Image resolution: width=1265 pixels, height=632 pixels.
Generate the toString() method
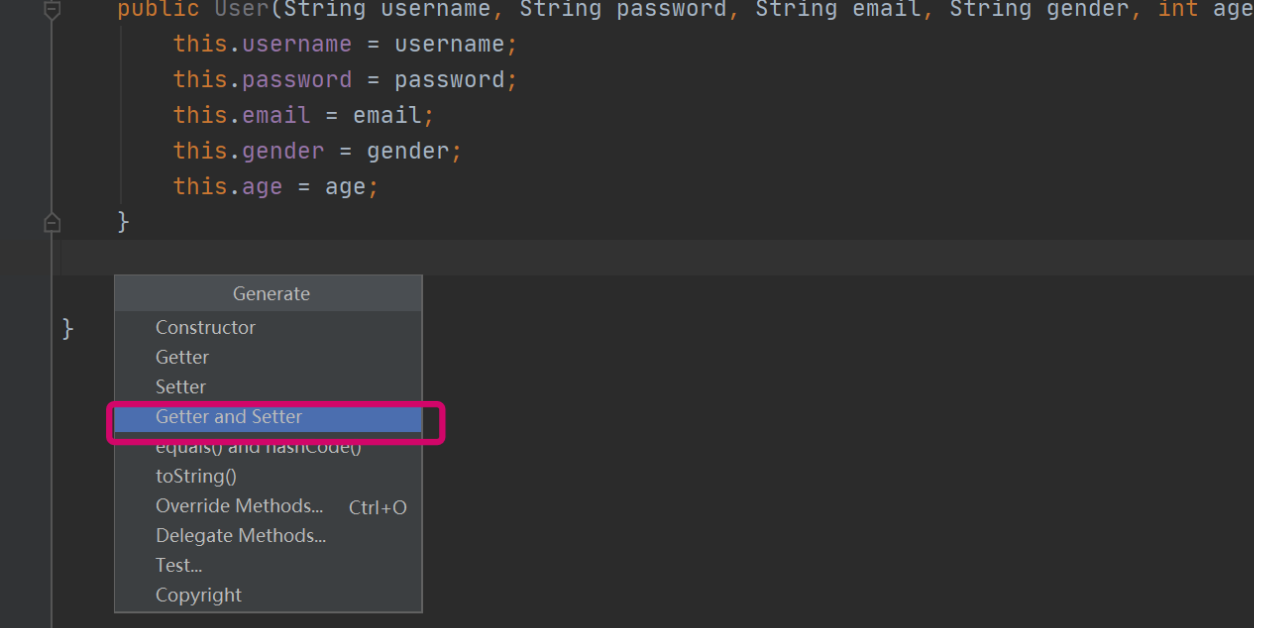[196, 476]
